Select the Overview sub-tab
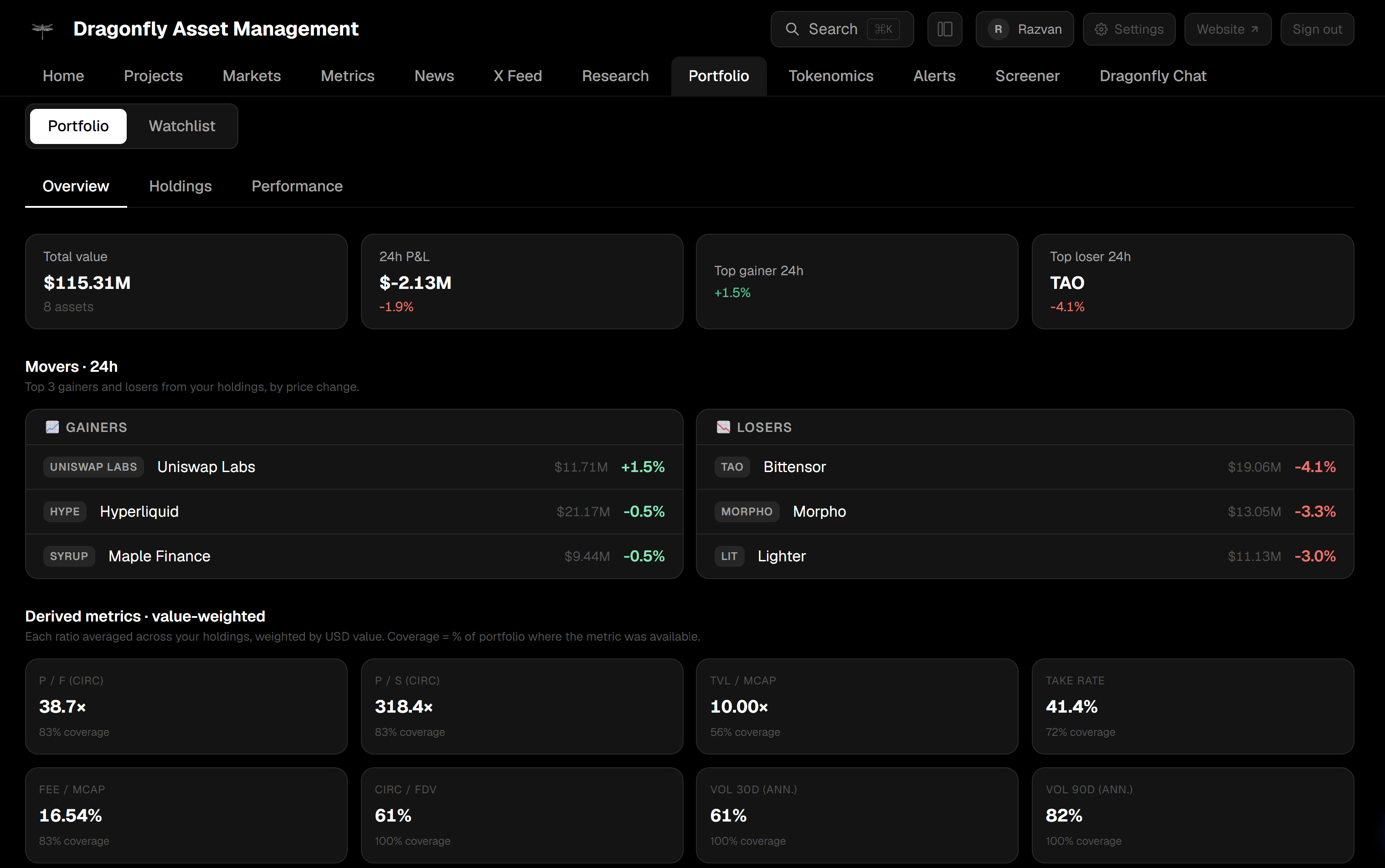The image size is (1385, 868). tap(76, 186)
